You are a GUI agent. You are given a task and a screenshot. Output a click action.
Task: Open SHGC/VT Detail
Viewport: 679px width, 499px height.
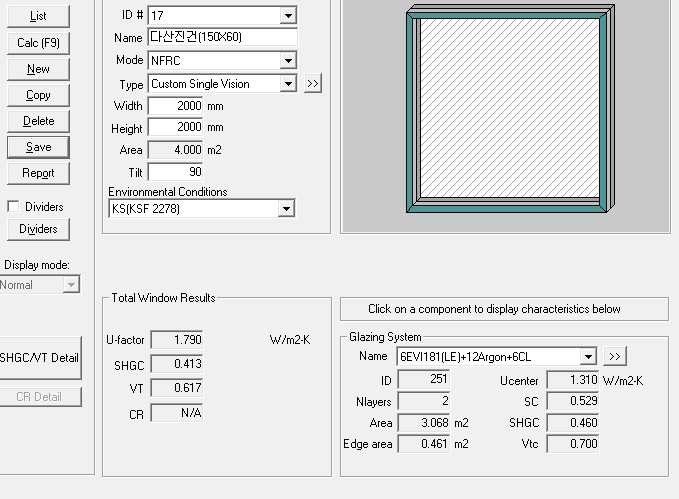coord(39,358)
